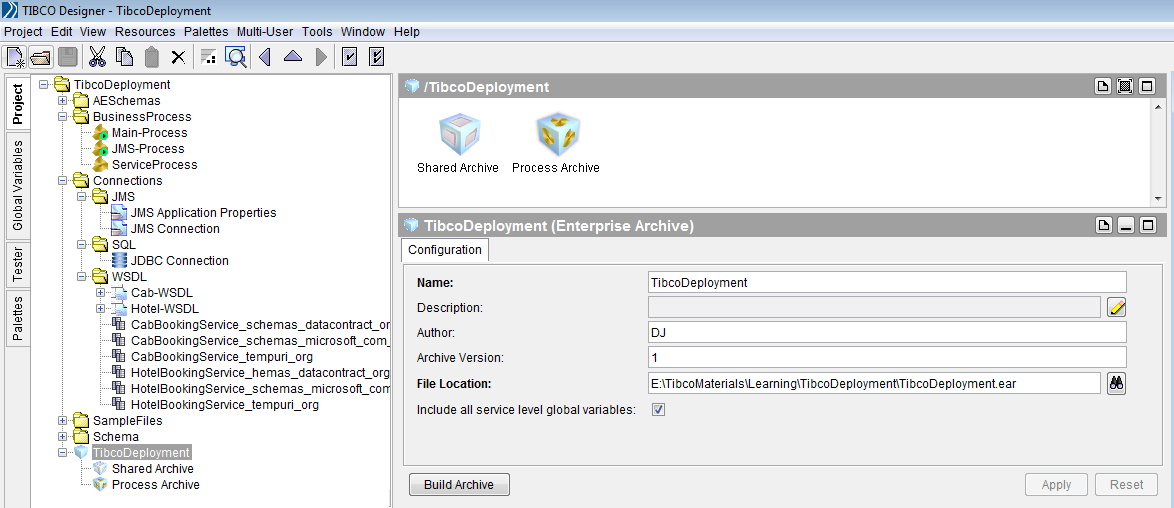Click the Paste clipboard icon
This screenshot has width=1174, height=508.
point(151,57)
